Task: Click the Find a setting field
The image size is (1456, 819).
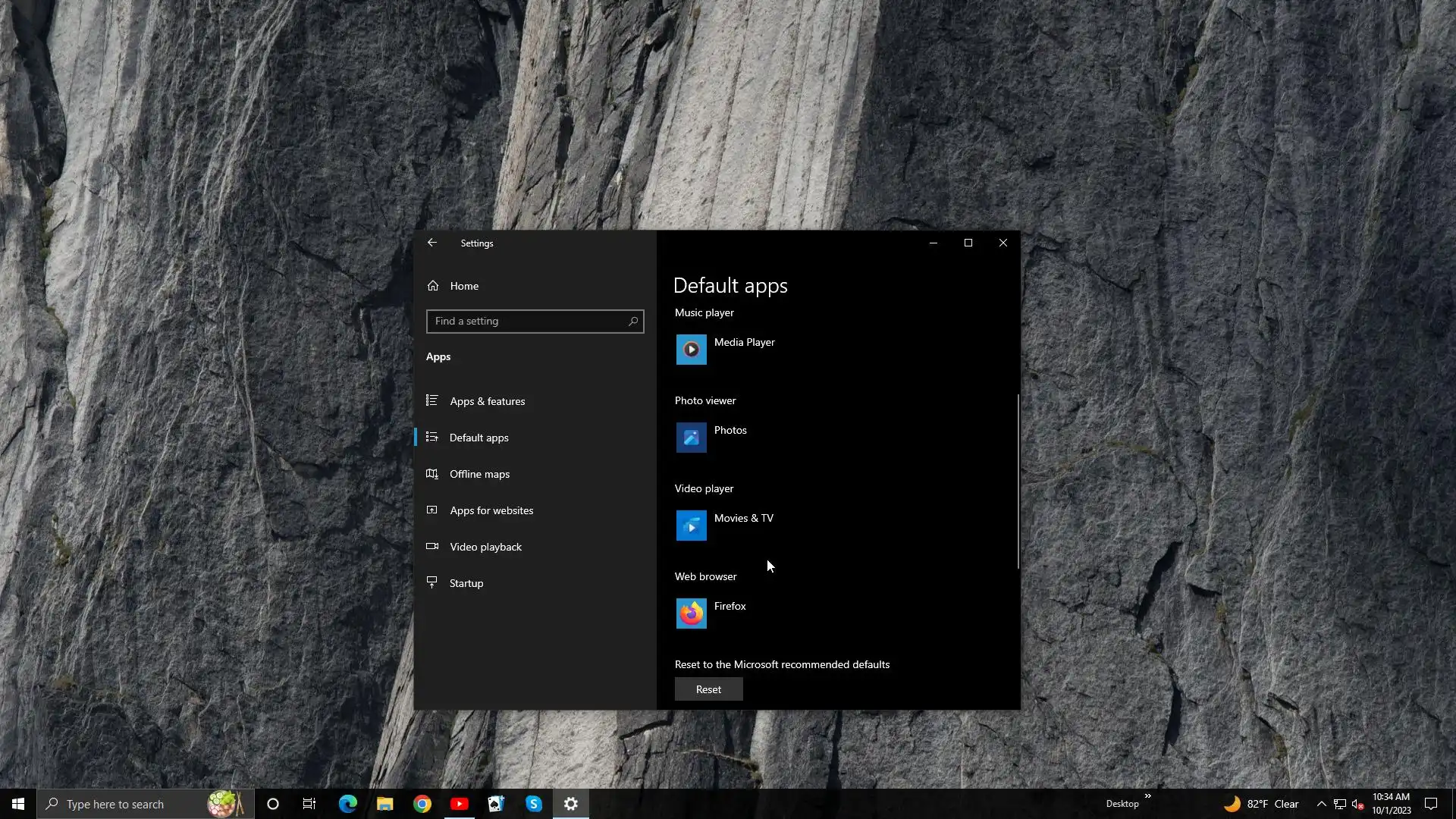Action: [x=527, y=322]
